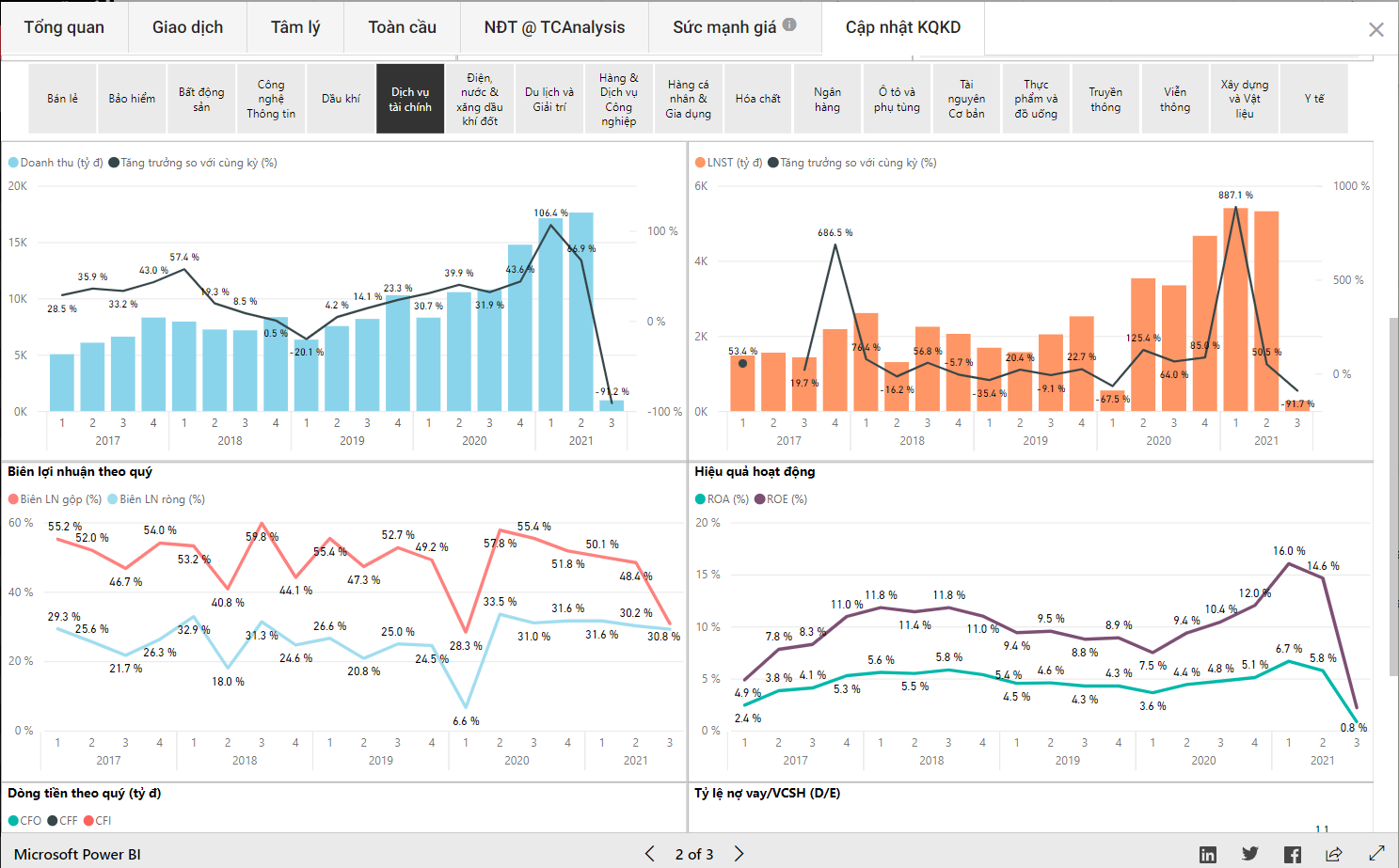Switch to the Giao dịch tab
Image resolution: width=1399 pixels, height=868 pixels.
(x=187, y=27)
